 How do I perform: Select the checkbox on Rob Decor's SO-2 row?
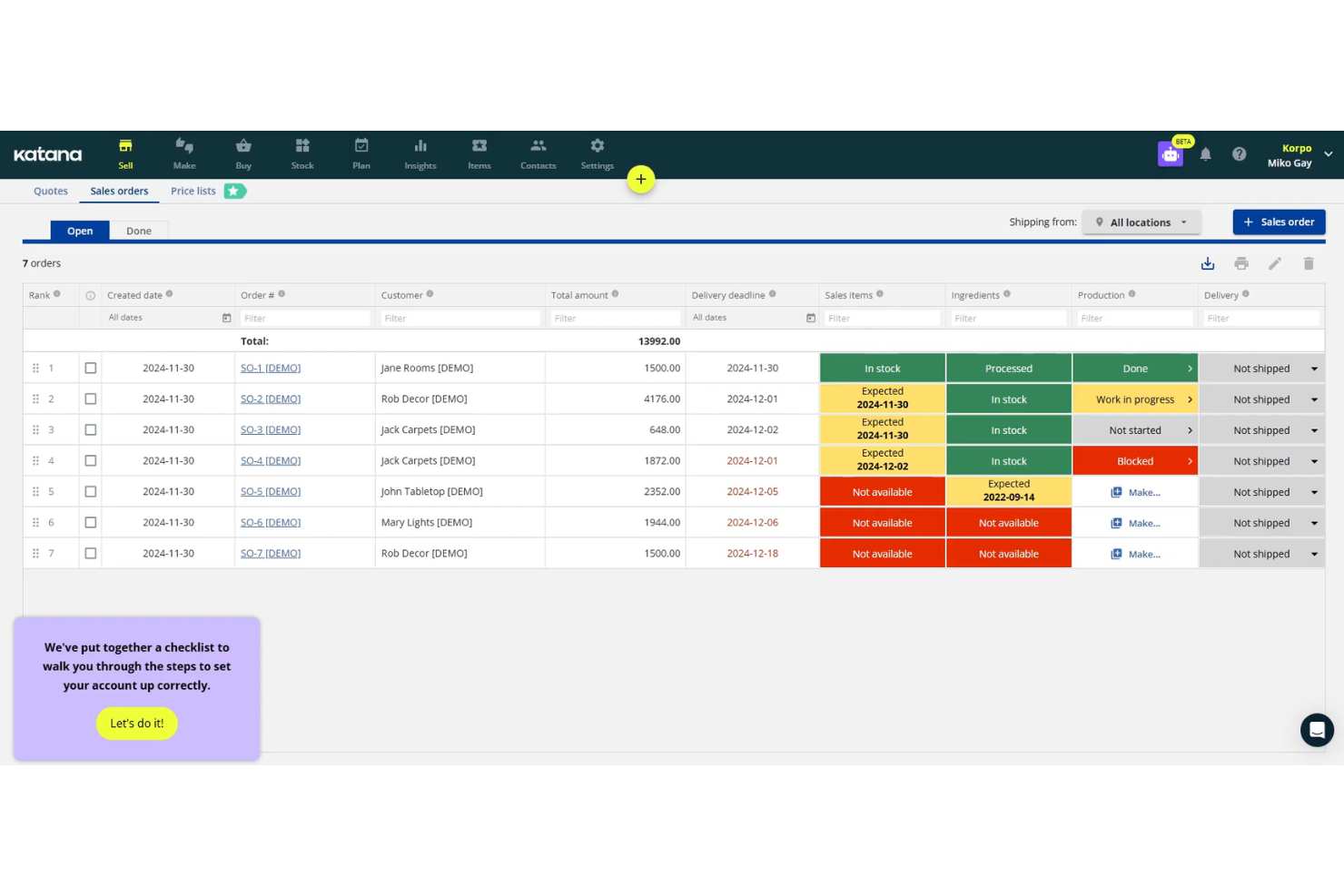tap(90, 399)
